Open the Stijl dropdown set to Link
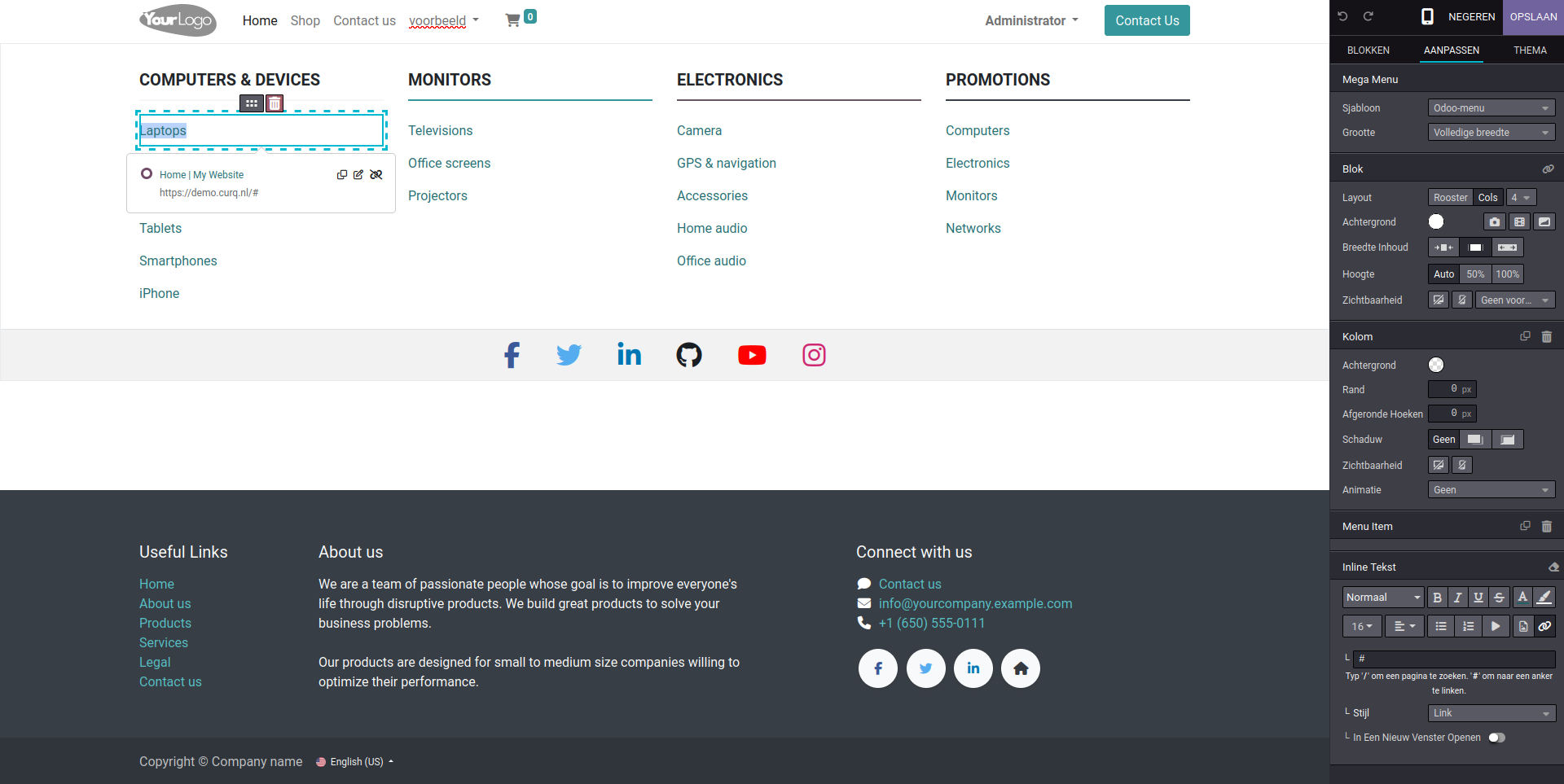This screenshot has width=1564, height=784. click(1491, 712)
